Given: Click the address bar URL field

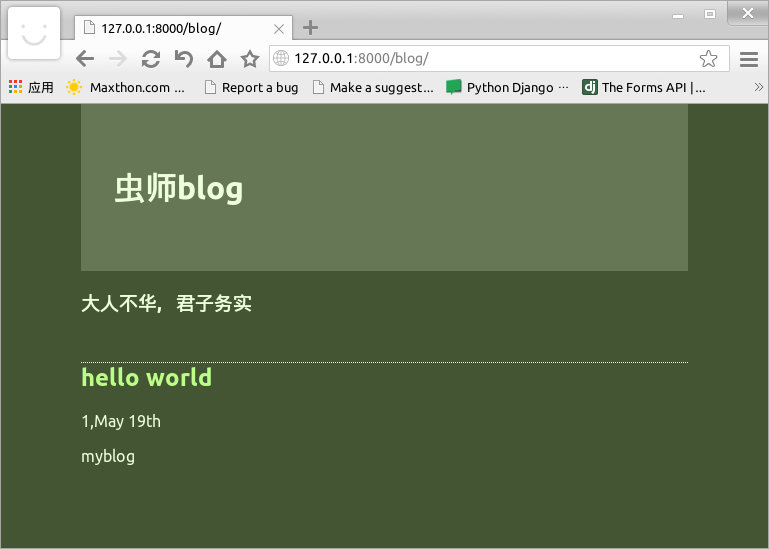Looking at the screenshot, I should tap(499, 58).
